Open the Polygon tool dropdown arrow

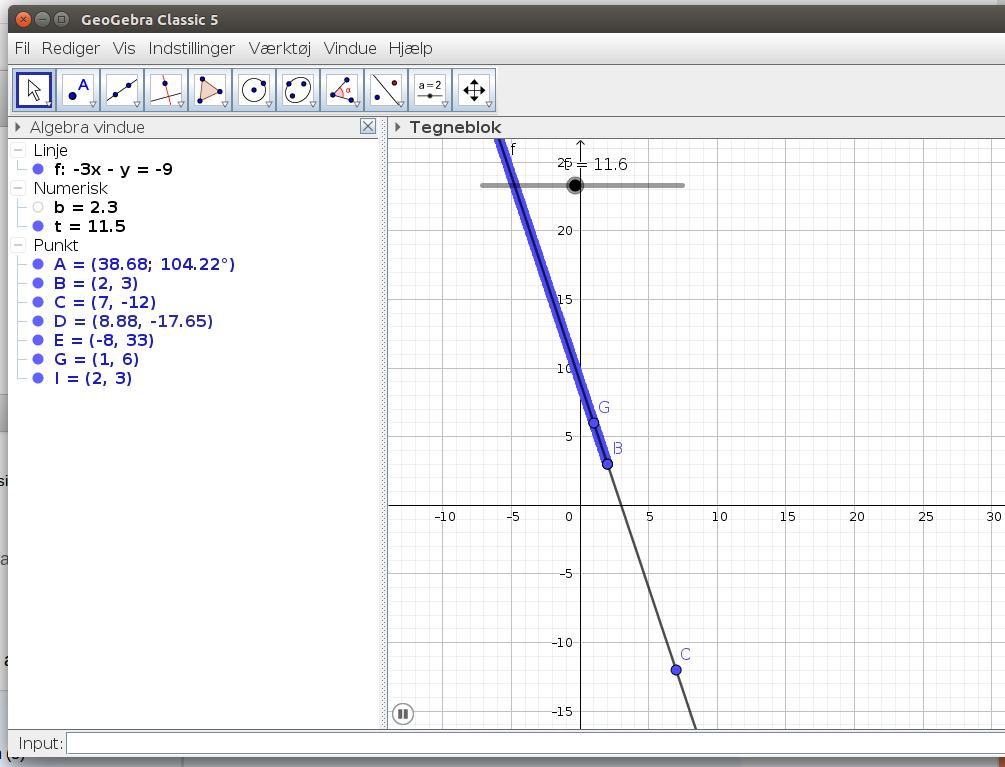224,104
